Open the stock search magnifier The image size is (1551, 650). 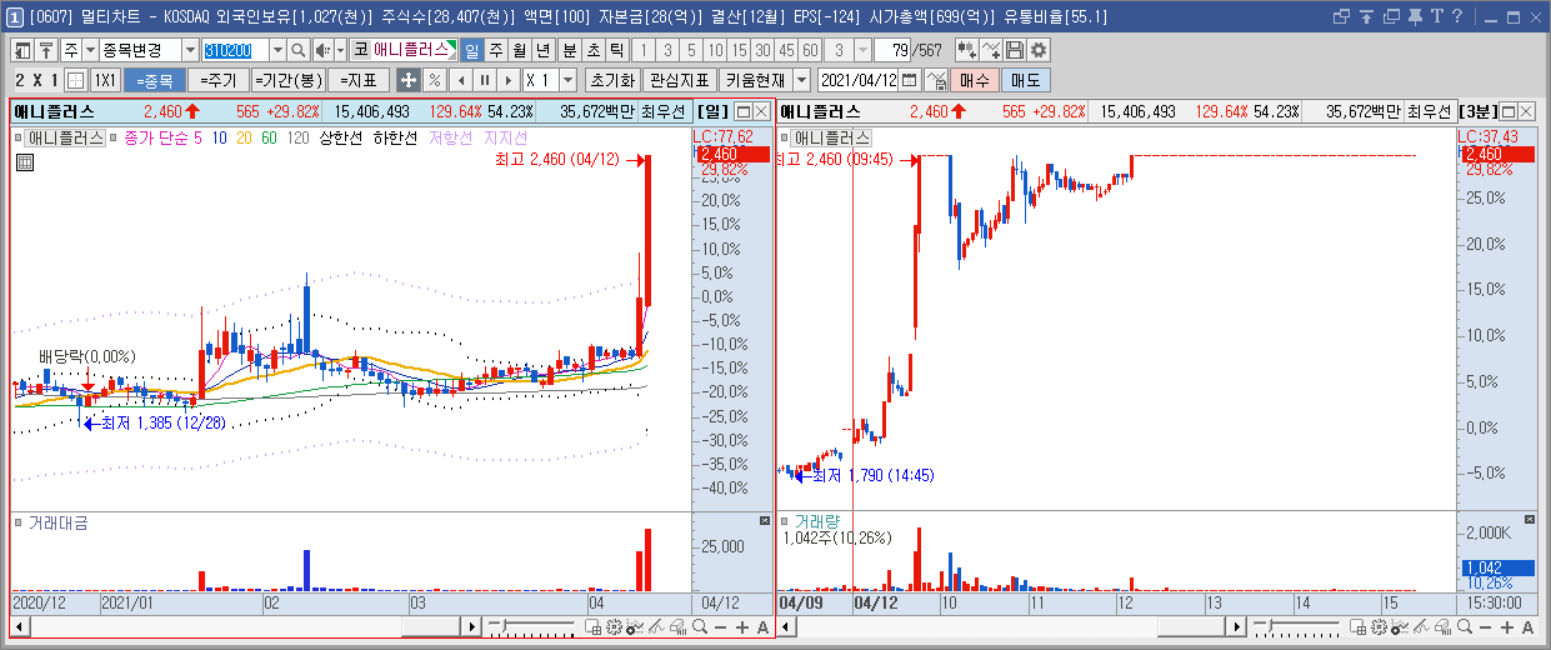point(298,50)
